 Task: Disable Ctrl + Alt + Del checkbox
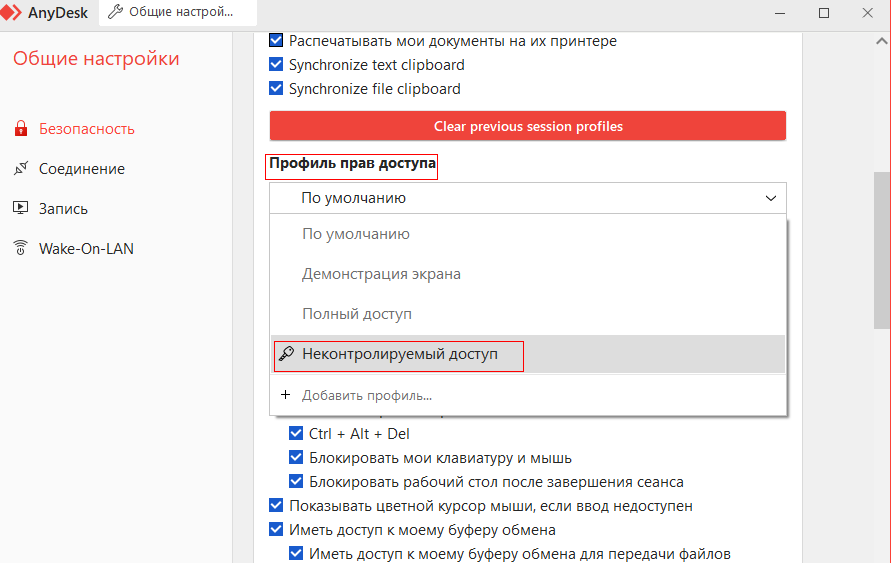tap(296, 434)
